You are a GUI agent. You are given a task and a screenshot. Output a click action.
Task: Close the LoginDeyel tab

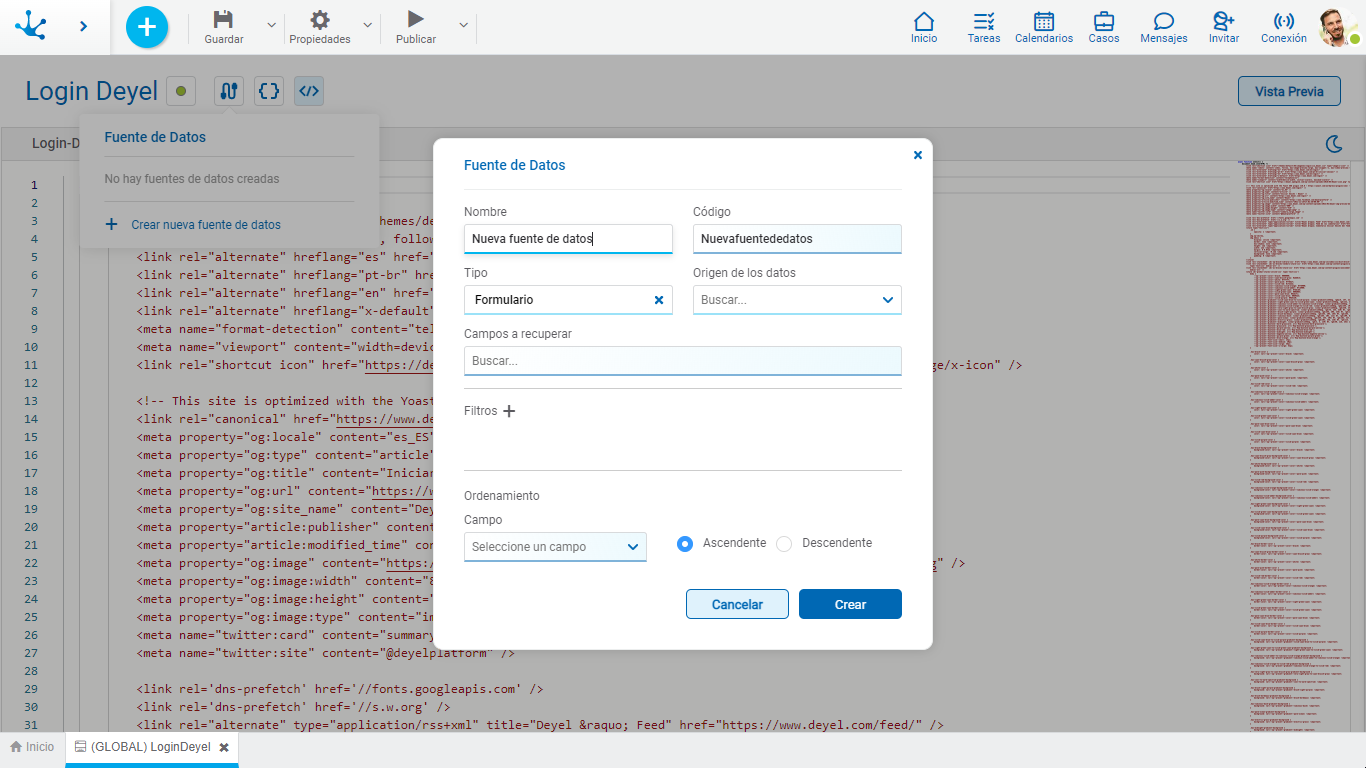click(224, 747)
